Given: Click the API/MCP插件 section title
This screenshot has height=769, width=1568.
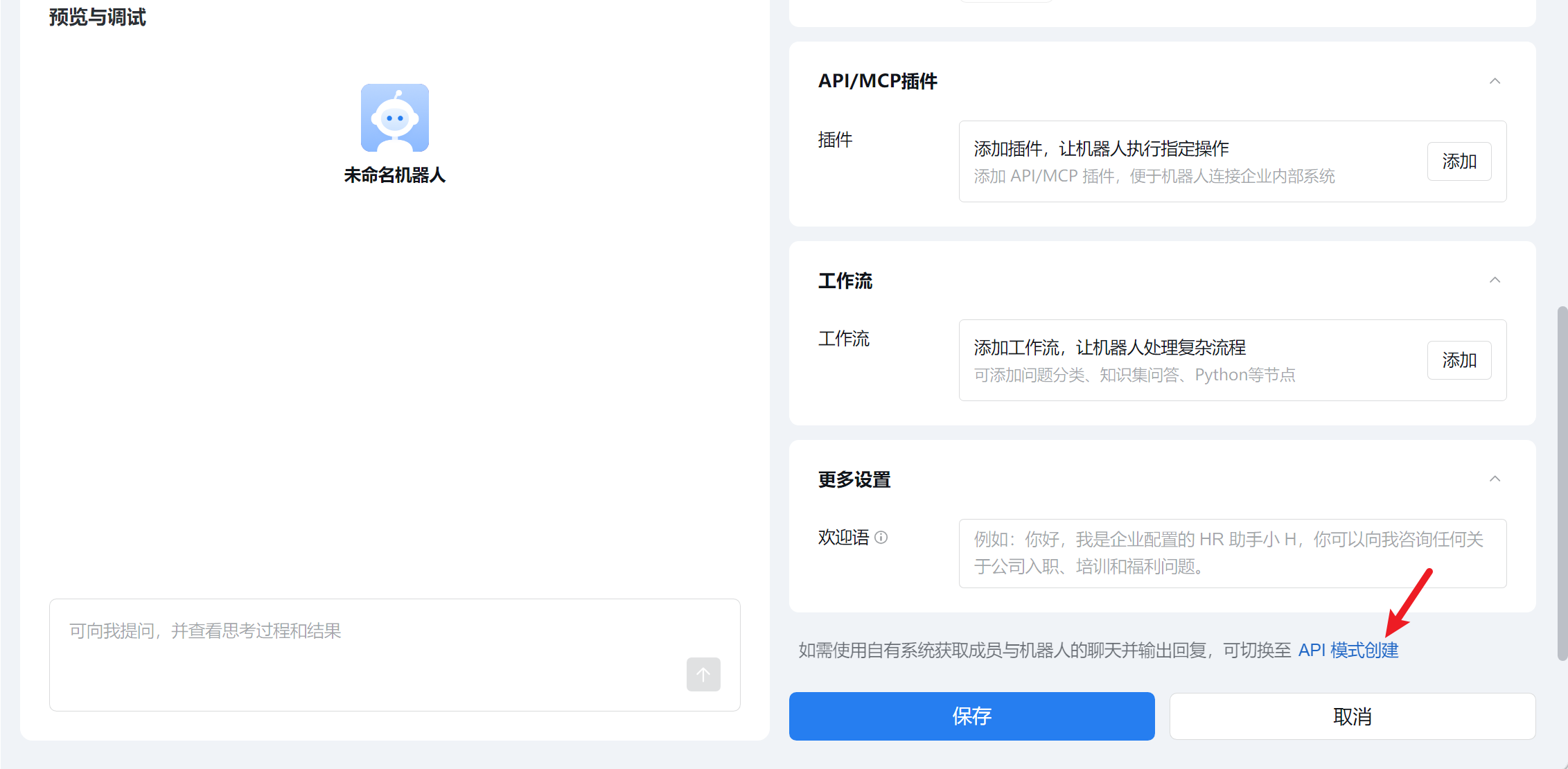Looking at the screenshot, I should [x=877, y=81].
